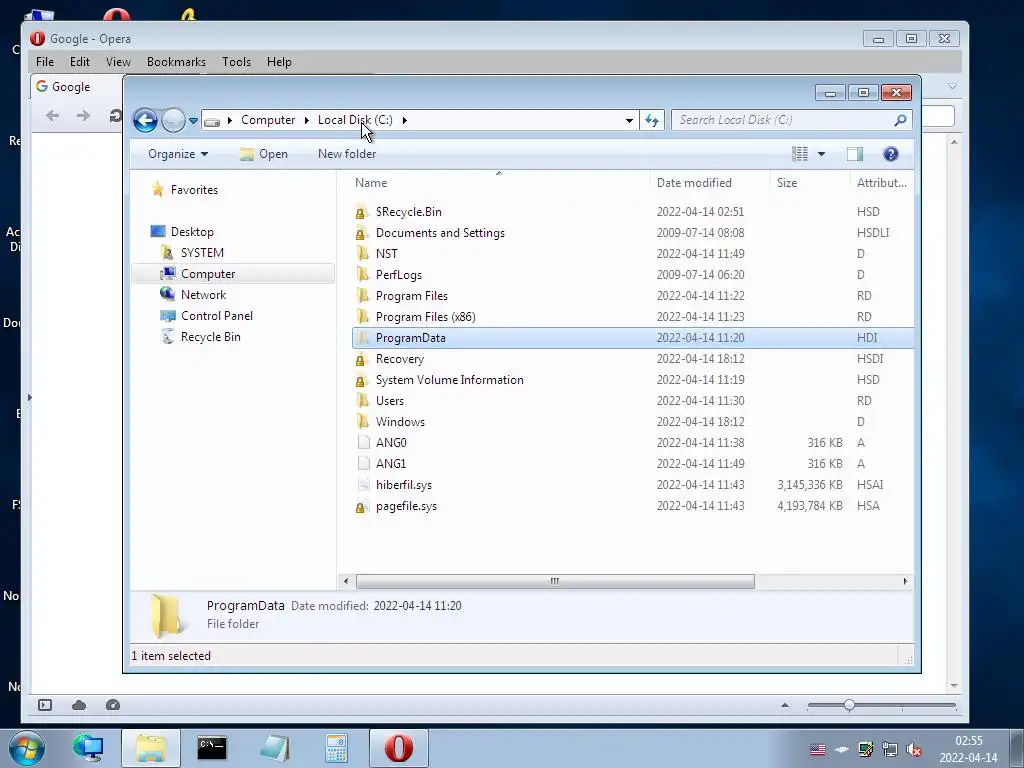
Task: Select Documents and Settings folder icon
Action: (x=362, y=233)
